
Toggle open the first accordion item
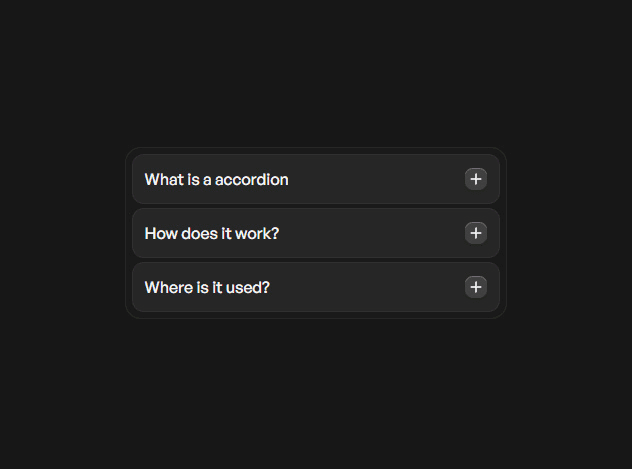point(315,179)
